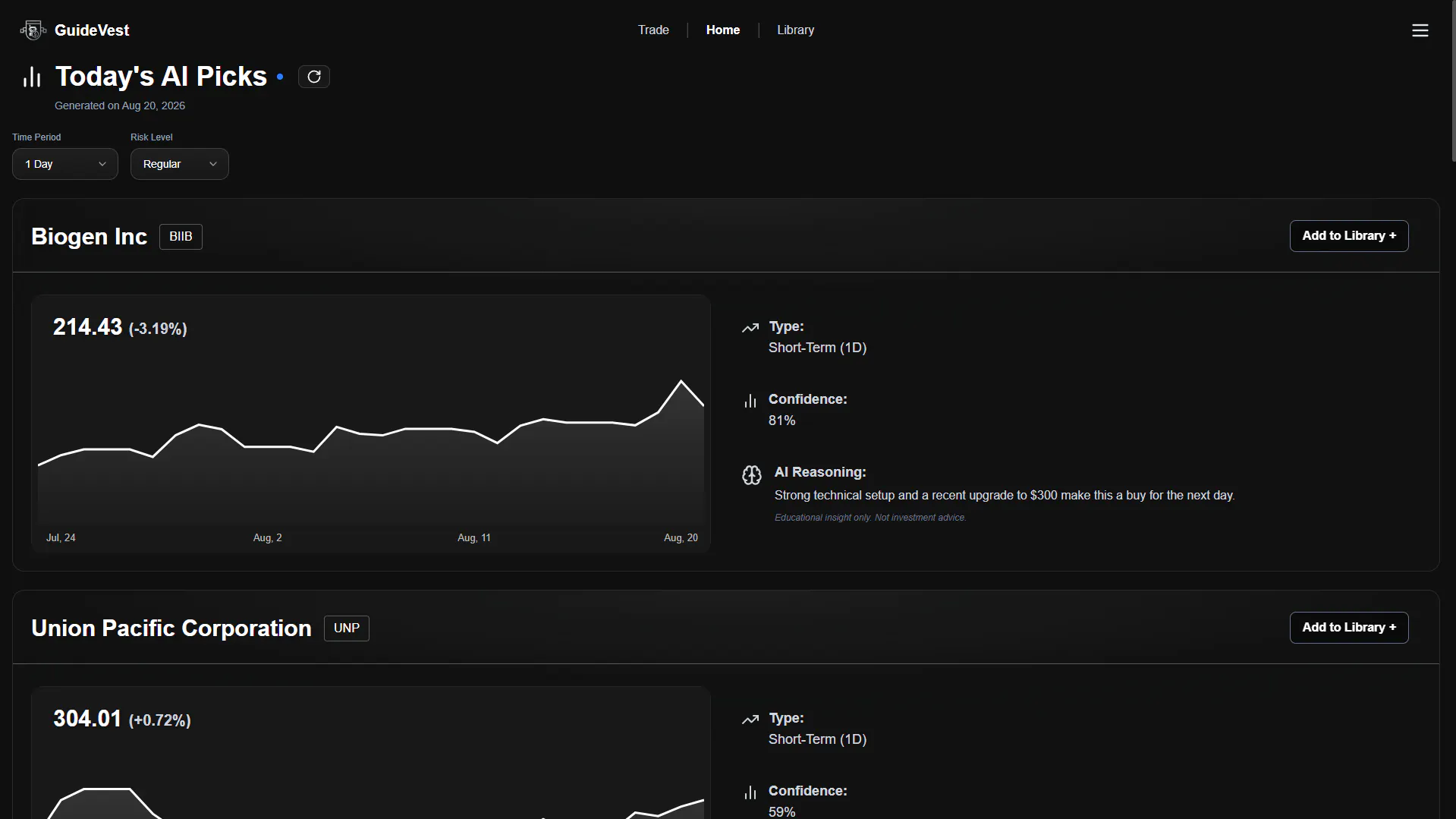Click the UNP ticker badge
The width and height of the screenshot is (1456, 819).
347,628
